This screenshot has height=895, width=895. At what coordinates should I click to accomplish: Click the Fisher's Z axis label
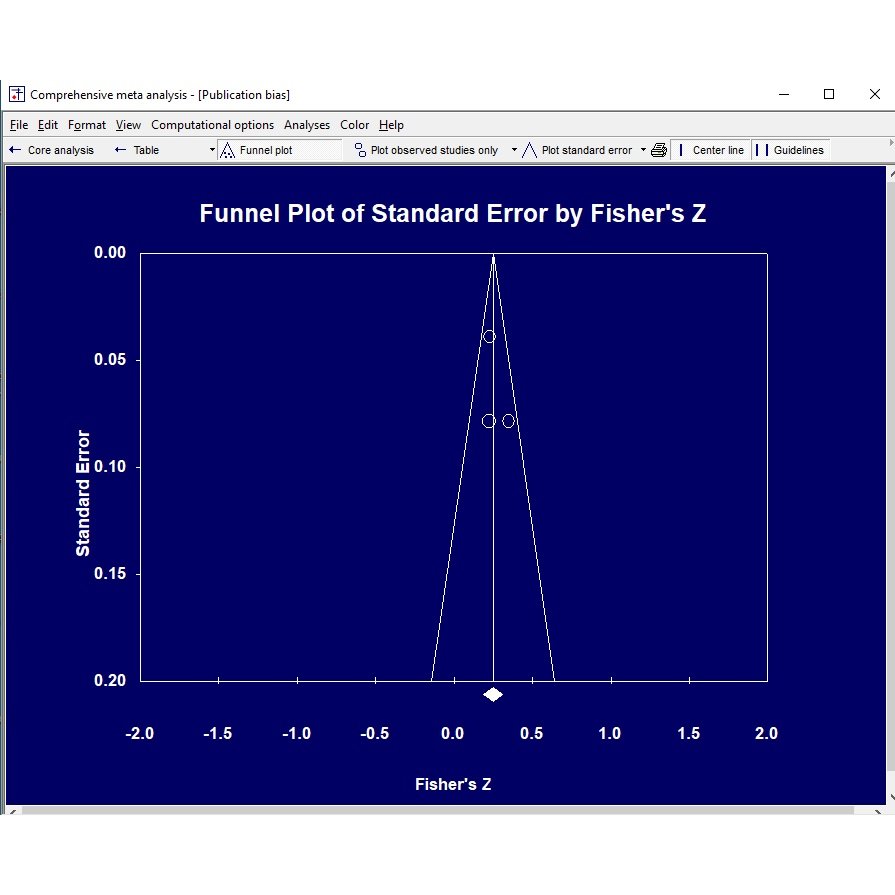click(x=453, y=784)
